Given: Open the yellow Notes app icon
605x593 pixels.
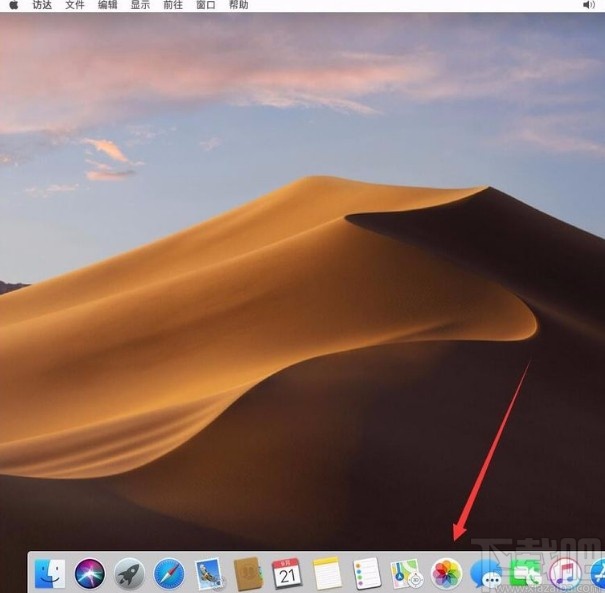Looking at the screenshot, I should coord(327,573).
